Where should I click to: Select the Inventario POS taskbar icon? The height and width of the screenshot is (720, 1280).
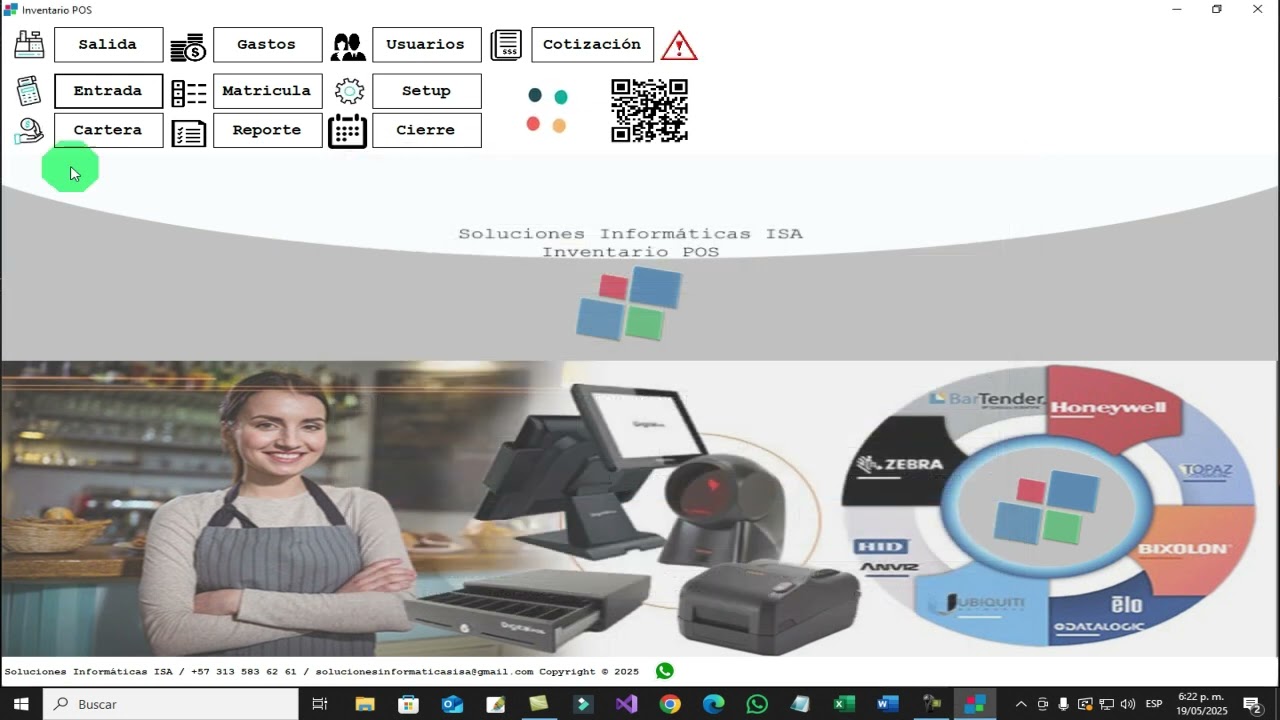pos(975,704)
